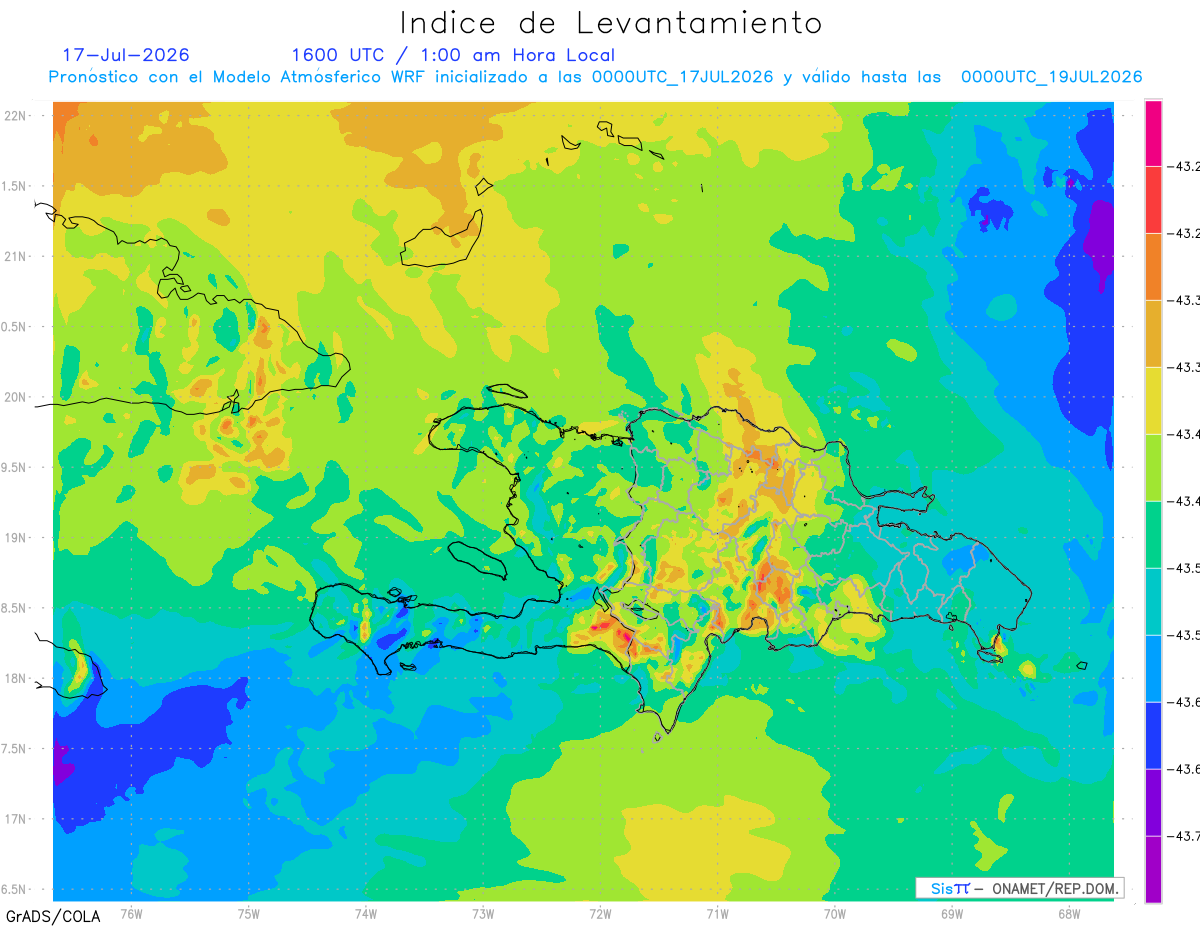Click the '70W' longitude label
The height and width of the screenshot is (927, 1200).
pyautogui.click(x=835, y=913)
